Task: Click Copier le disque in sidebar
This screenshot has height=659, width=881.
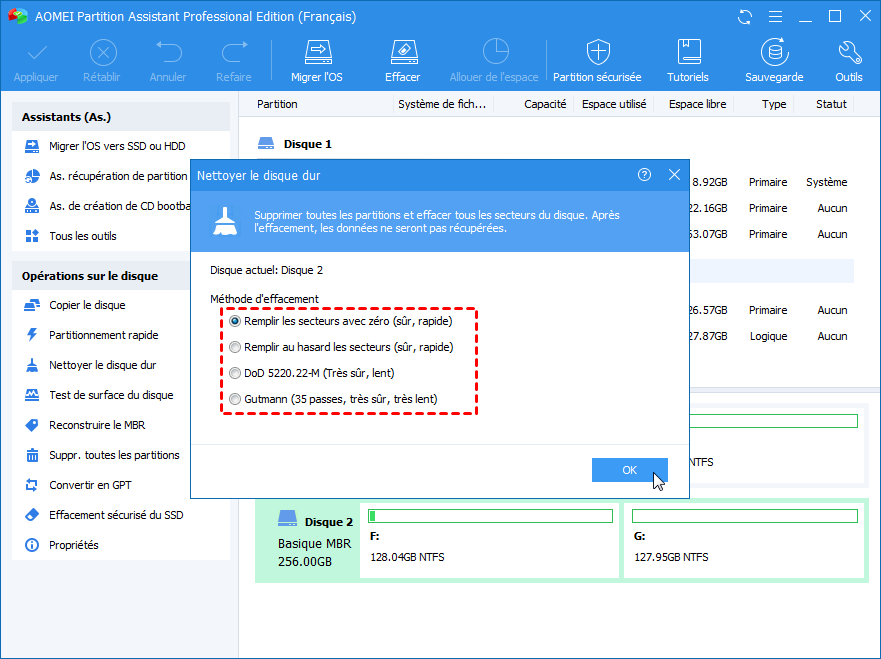Action: 75,305
